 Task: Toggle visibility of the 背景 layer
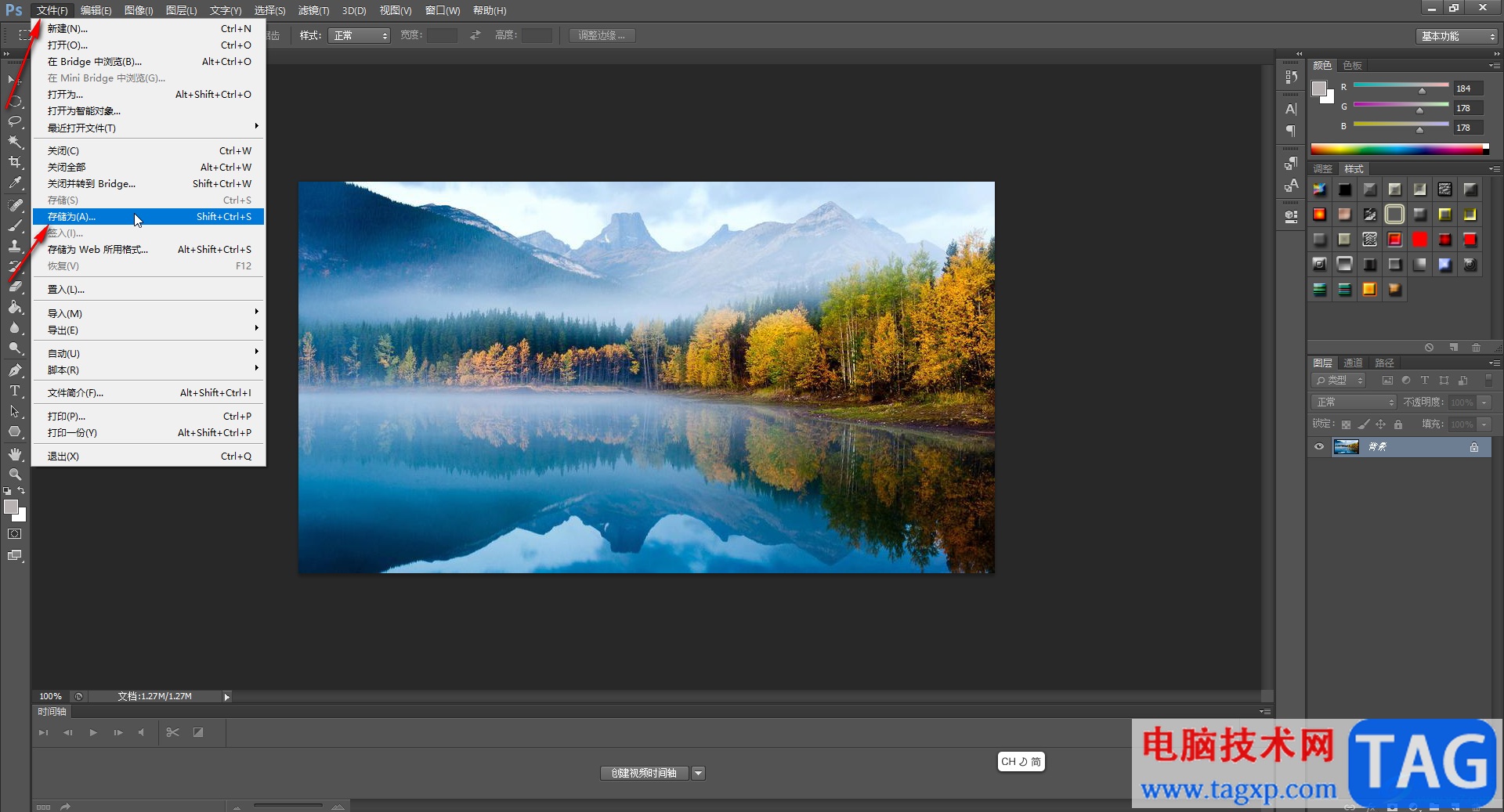(x=1319, y=447)
